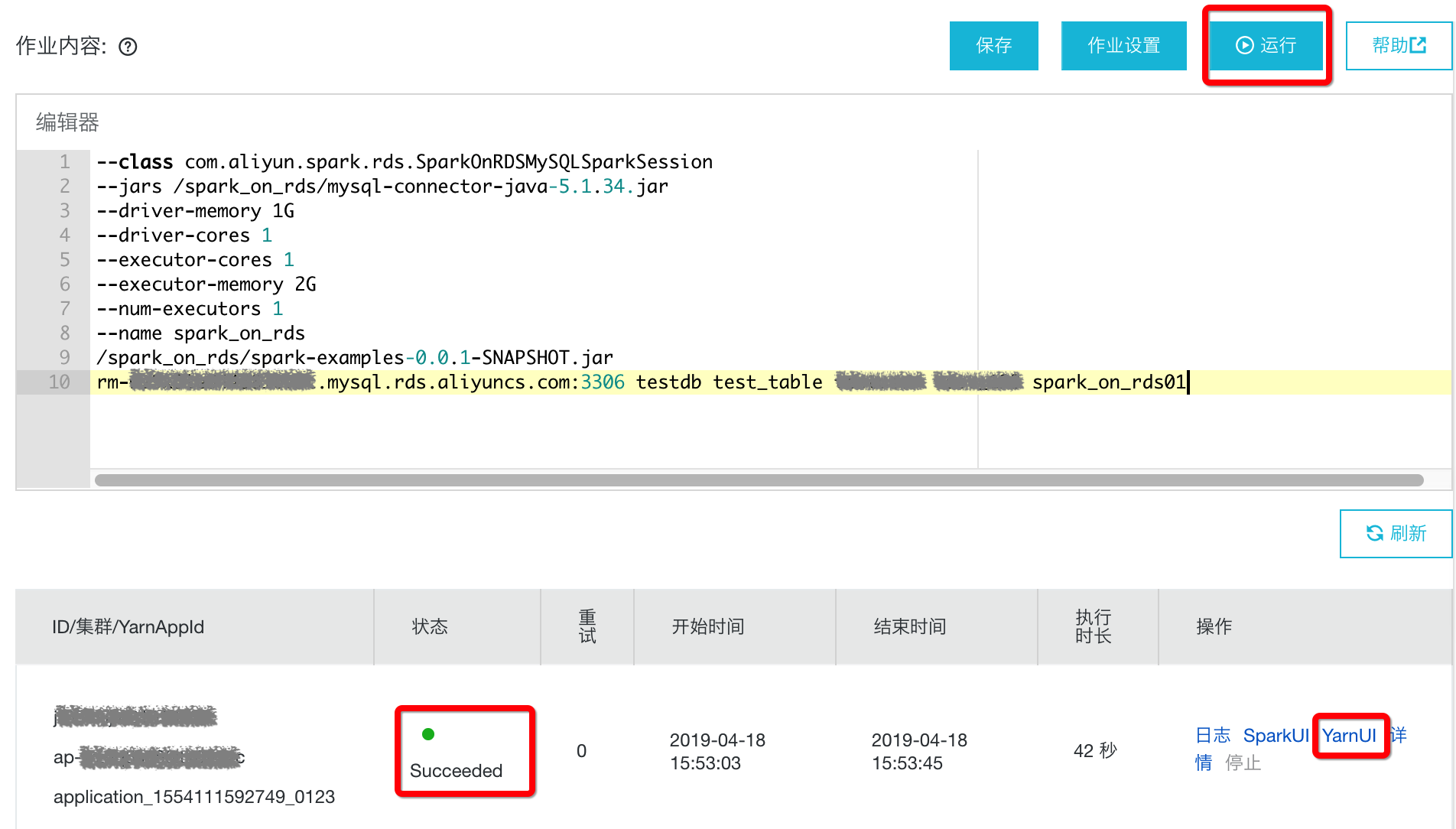Click the highlighted line 10 with testdb
This screenshot has height=829, width=1456.
pos(771,382)
